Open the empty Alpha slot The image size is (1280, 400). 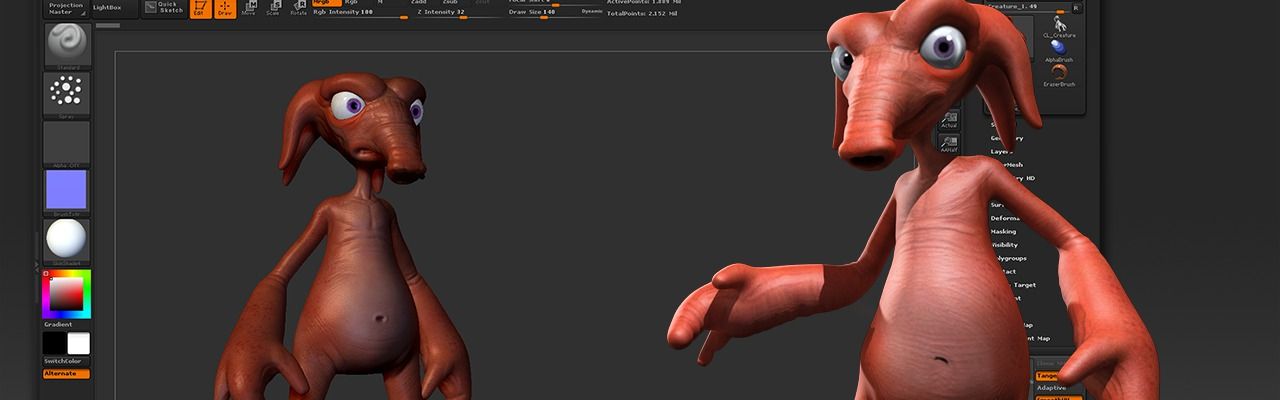point(67,144)
